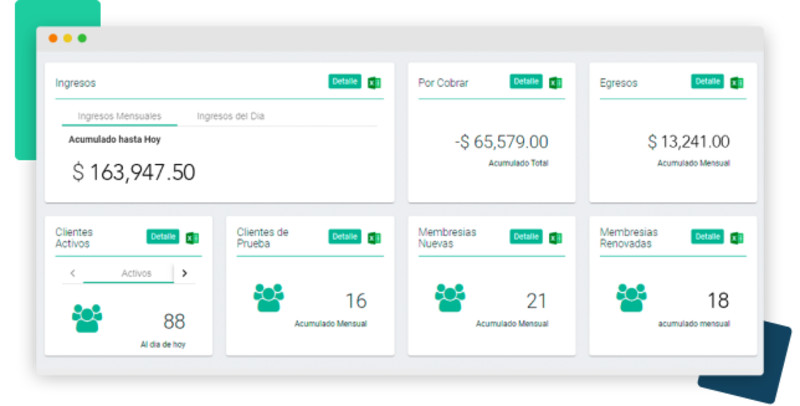Click the Acumulado hasta Hoy label
The image size is (800, 406).
click(x=114, y=139)
